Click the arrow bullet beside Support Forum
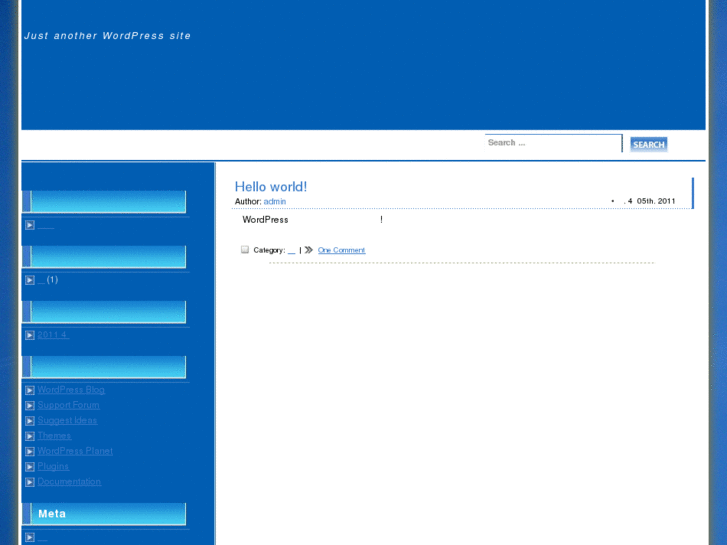727x545 pixels. pyautogui.click(x=30, y=405)
